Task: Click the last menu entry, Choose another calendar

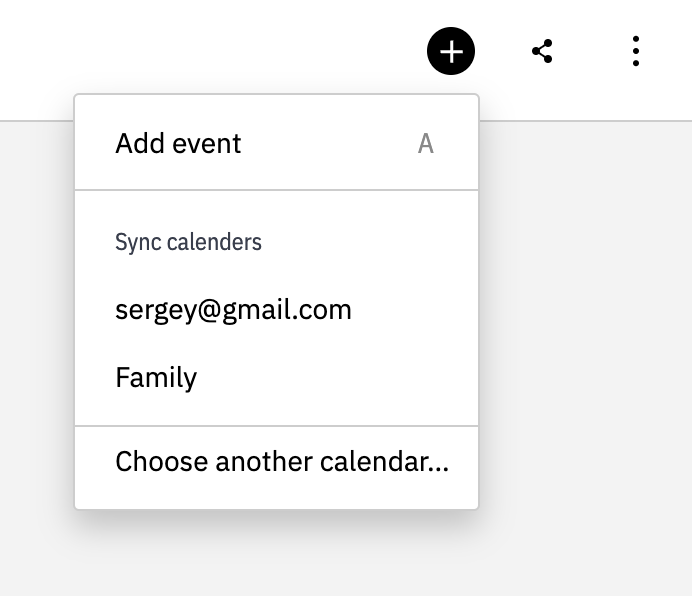Action: pyautogui.click(x=282, y=461)
